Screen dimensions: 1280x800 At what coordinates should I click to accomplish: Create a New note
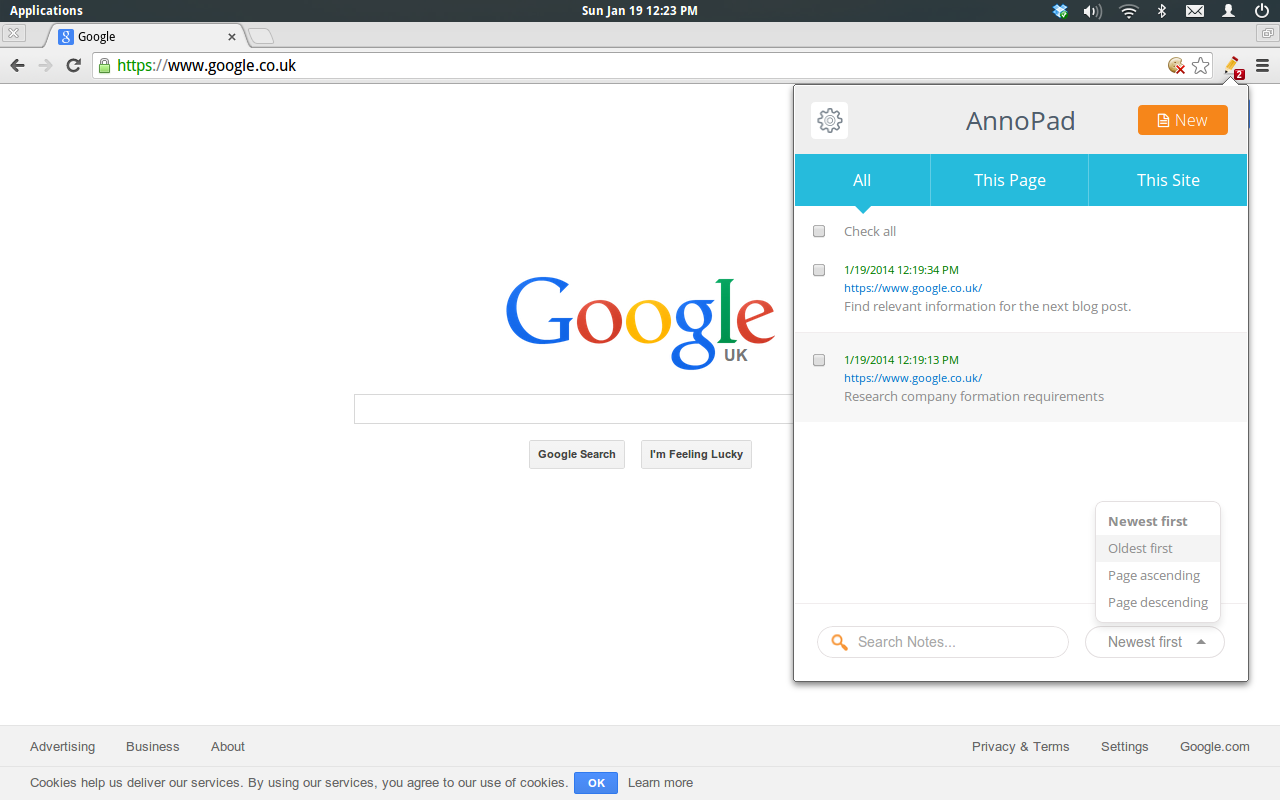1183,120
